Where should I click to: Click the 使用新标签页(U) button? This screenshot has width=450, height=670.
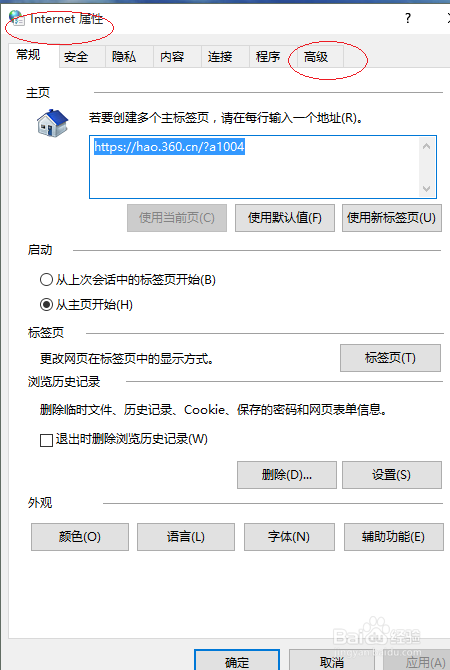pyautogui.click(x=391, y=218)
